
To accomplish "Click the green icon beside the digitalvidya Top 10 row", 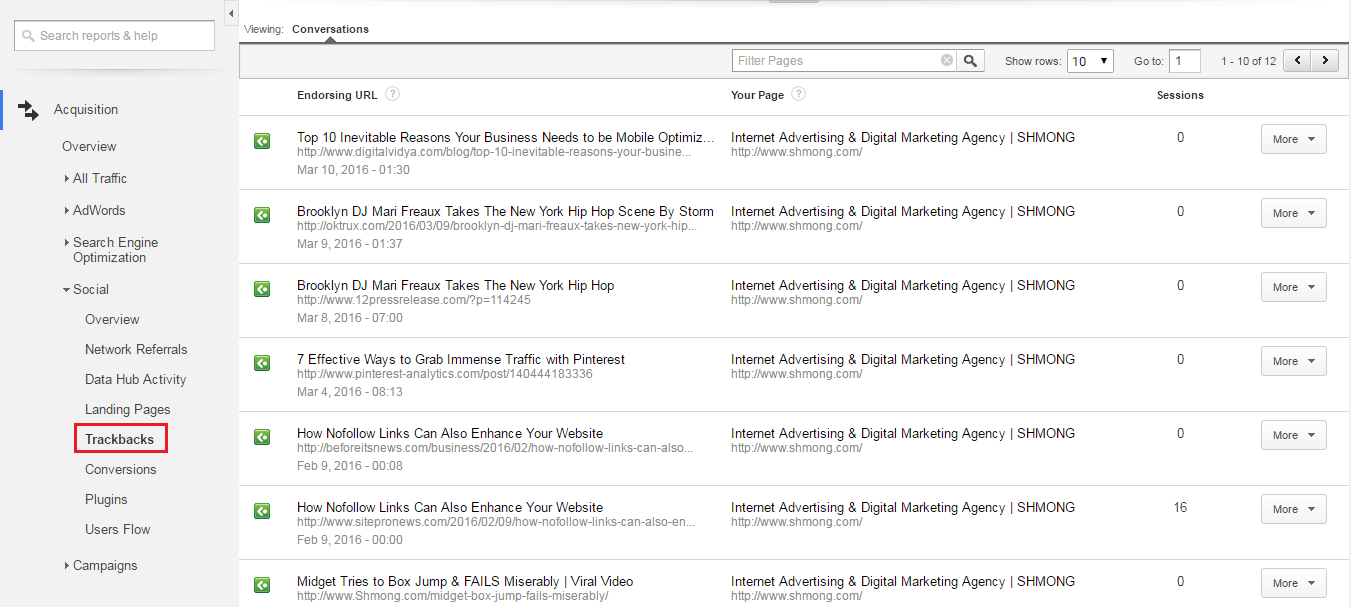I will pyautogui.click(x=262, y=142).
